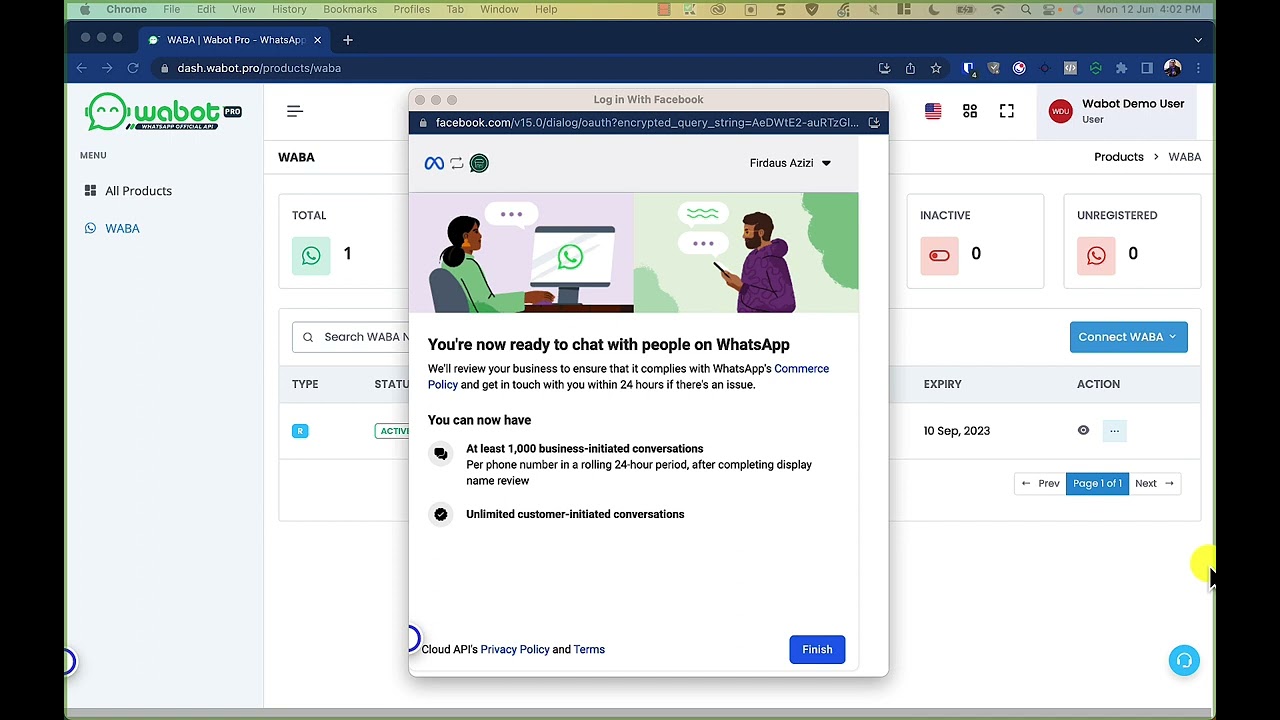Toggle the Chrome side panel icon
The width and height of the screenshot is (1280, 720).
[1147, 68]
